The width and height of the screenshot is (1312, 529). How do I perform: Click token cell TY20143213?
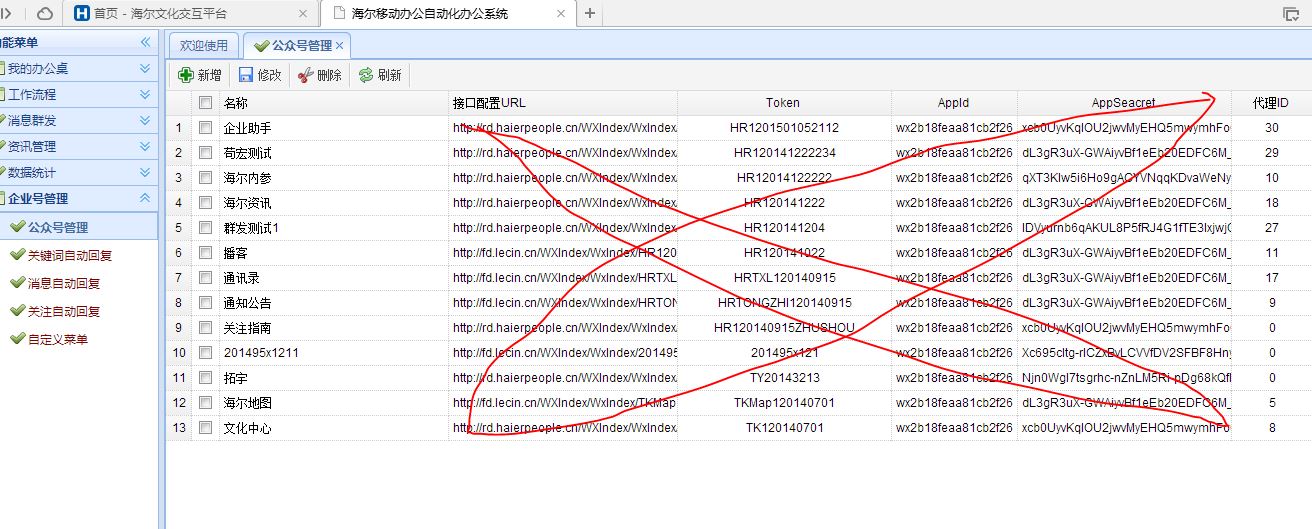[784, 378]
